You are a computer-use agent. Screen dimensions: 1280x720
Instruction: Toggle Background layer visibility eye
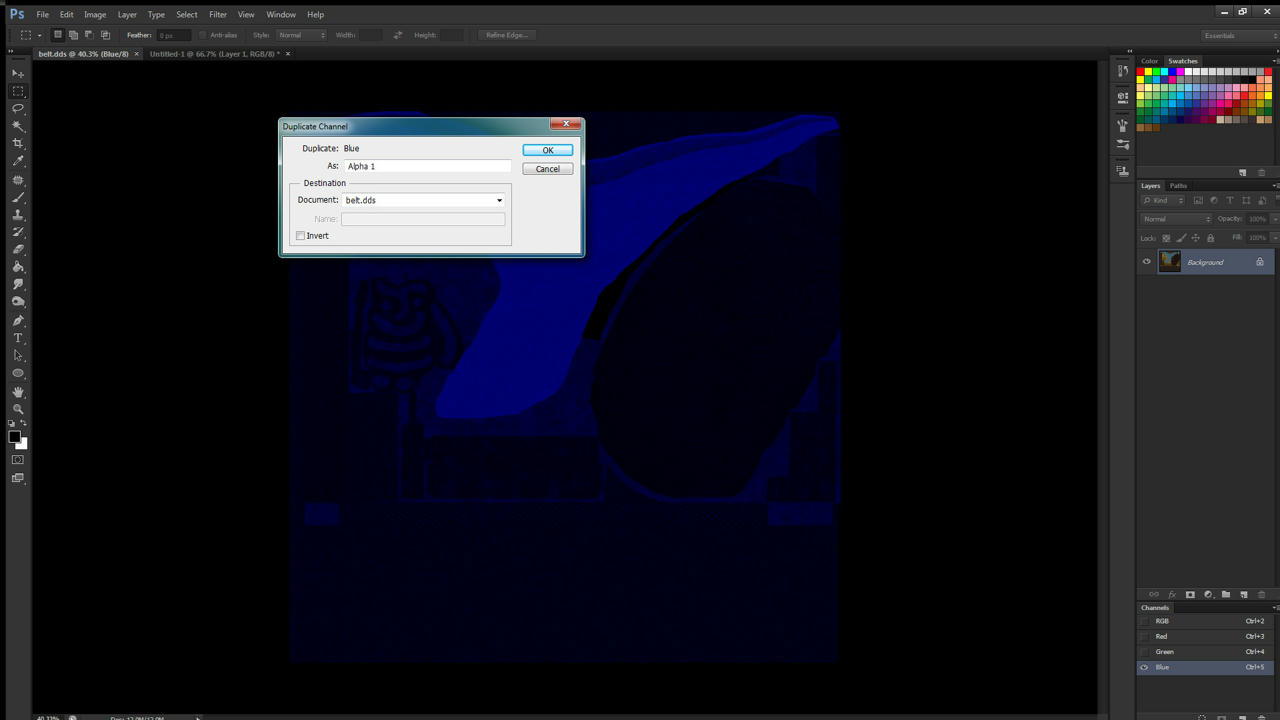pyautogui.click(x=1147, y=262)
